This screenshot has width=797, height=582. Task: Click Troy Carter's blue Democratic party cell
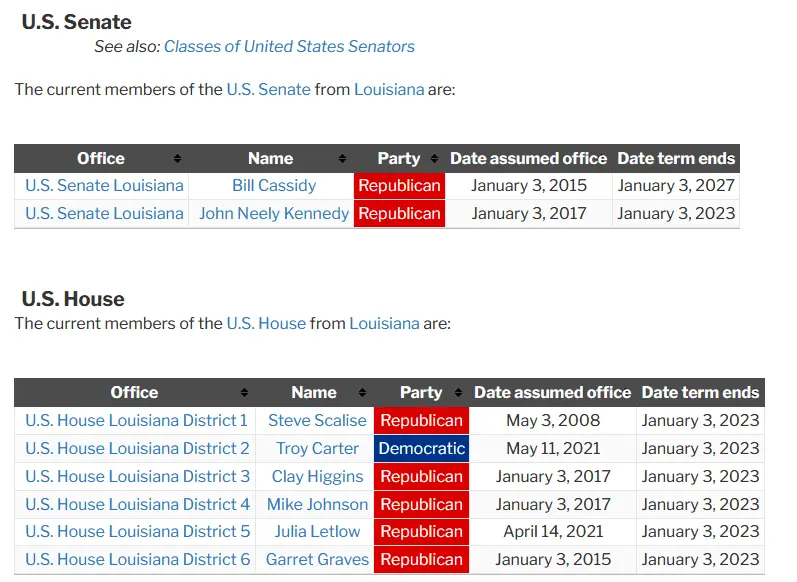point(421,448)
